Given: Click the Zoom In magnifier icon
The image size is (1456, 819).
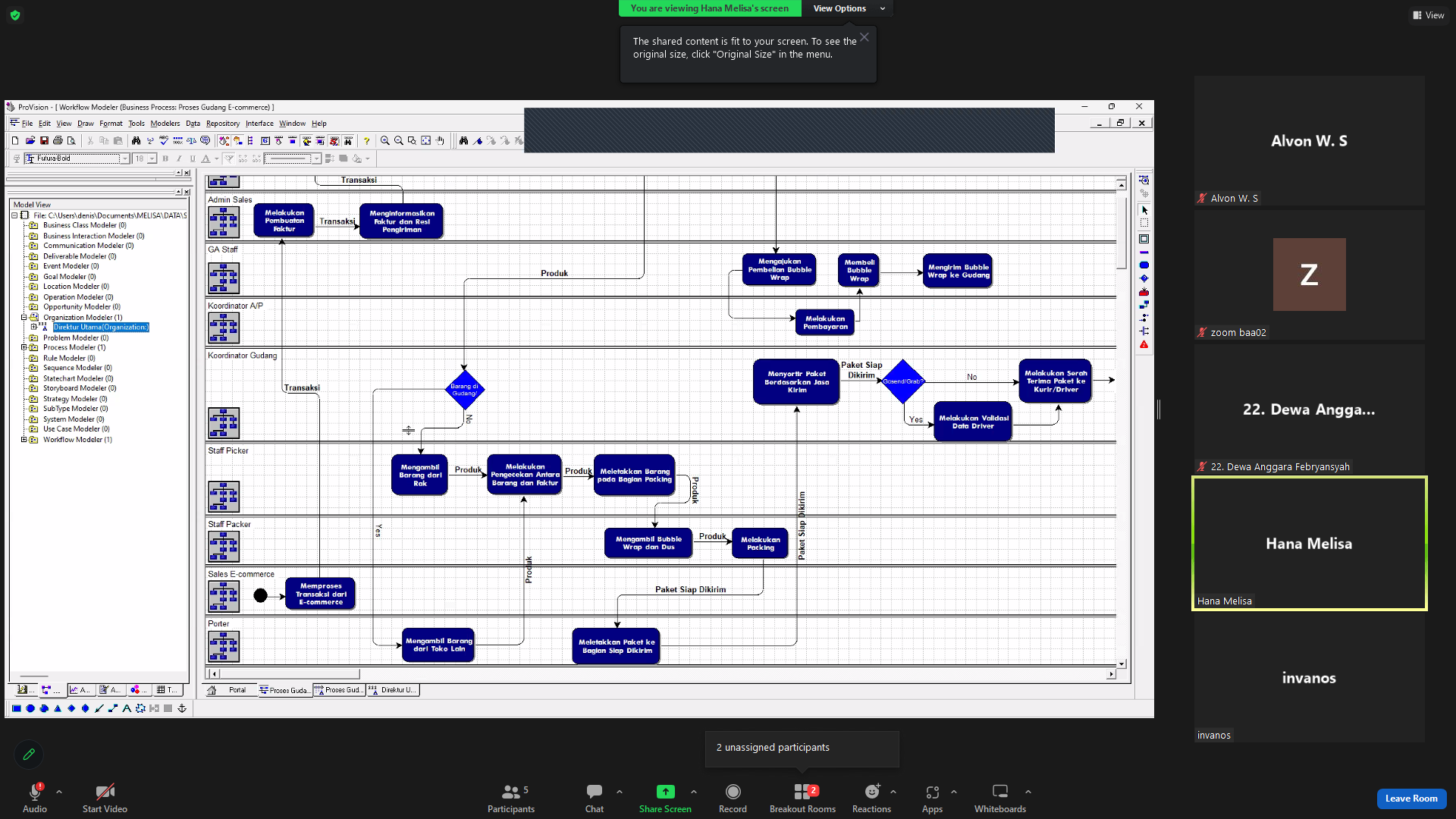Looking at the screenshot, I should (x=385, y=141).
